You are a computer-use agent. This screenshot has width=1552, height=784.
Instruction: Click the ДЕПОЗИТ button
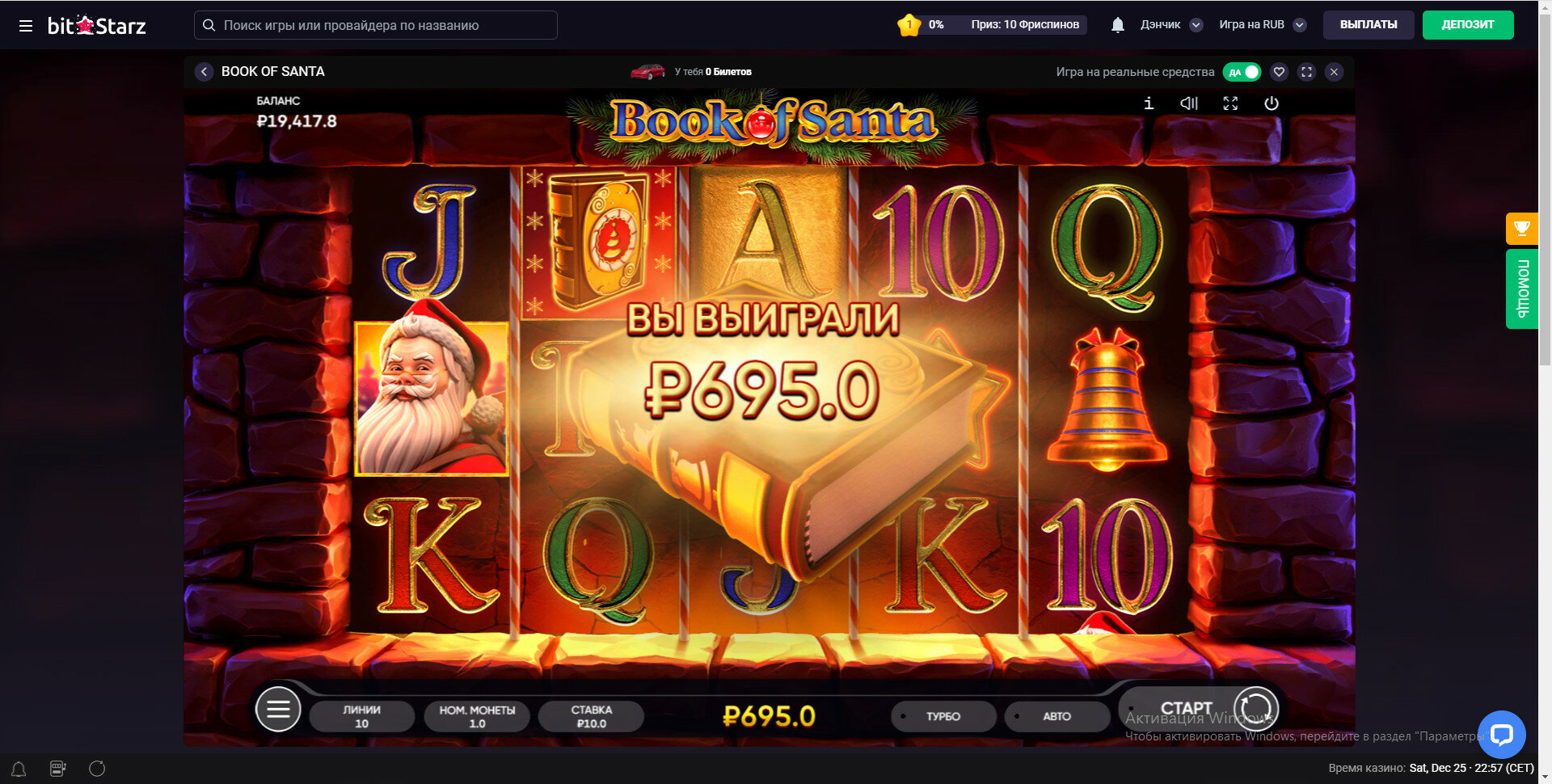point(1468,25)
